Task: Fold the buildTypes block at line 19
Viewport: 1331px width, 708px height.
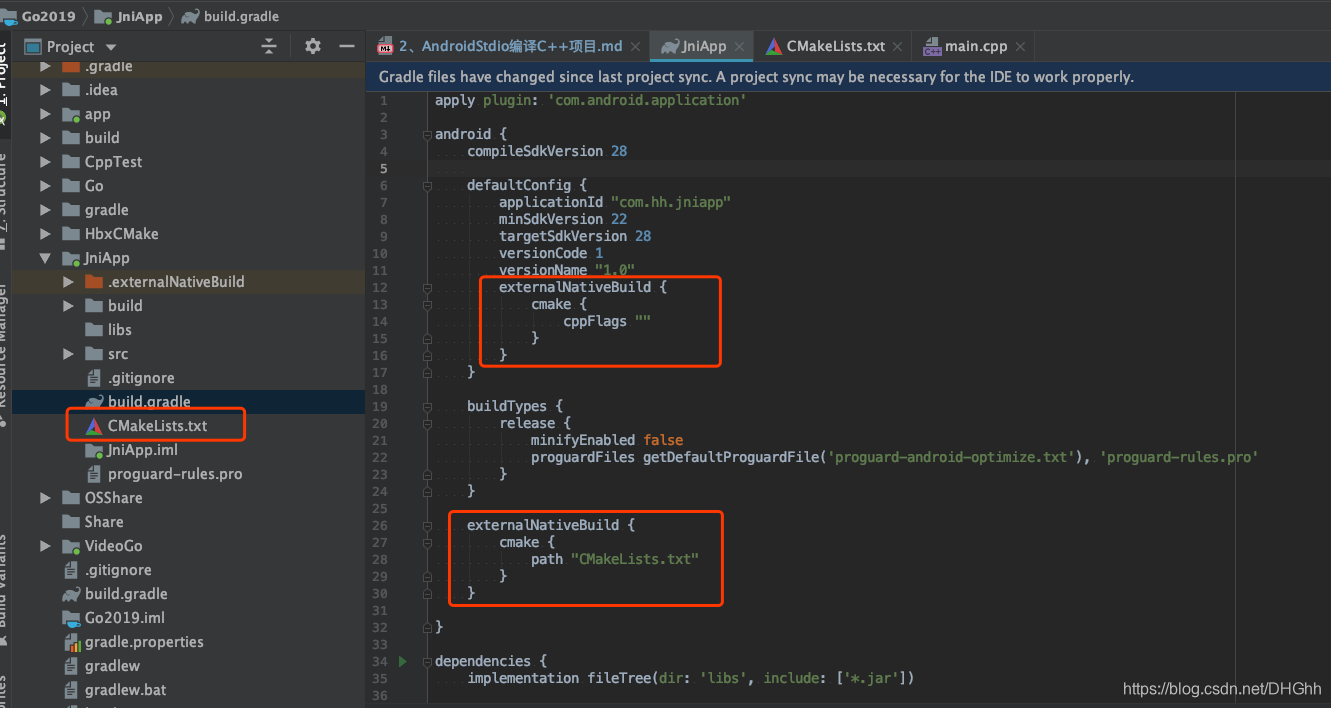Action: click(427, 406)
